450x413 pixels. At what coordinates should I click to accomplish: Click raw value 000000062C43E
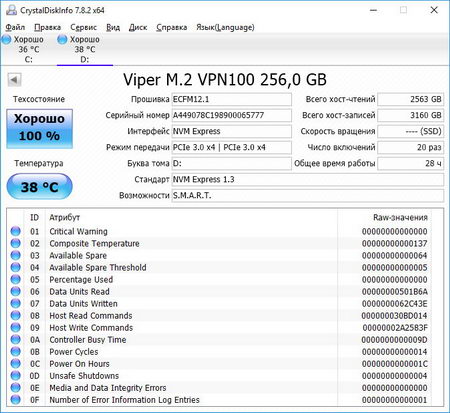coord(394,303)
